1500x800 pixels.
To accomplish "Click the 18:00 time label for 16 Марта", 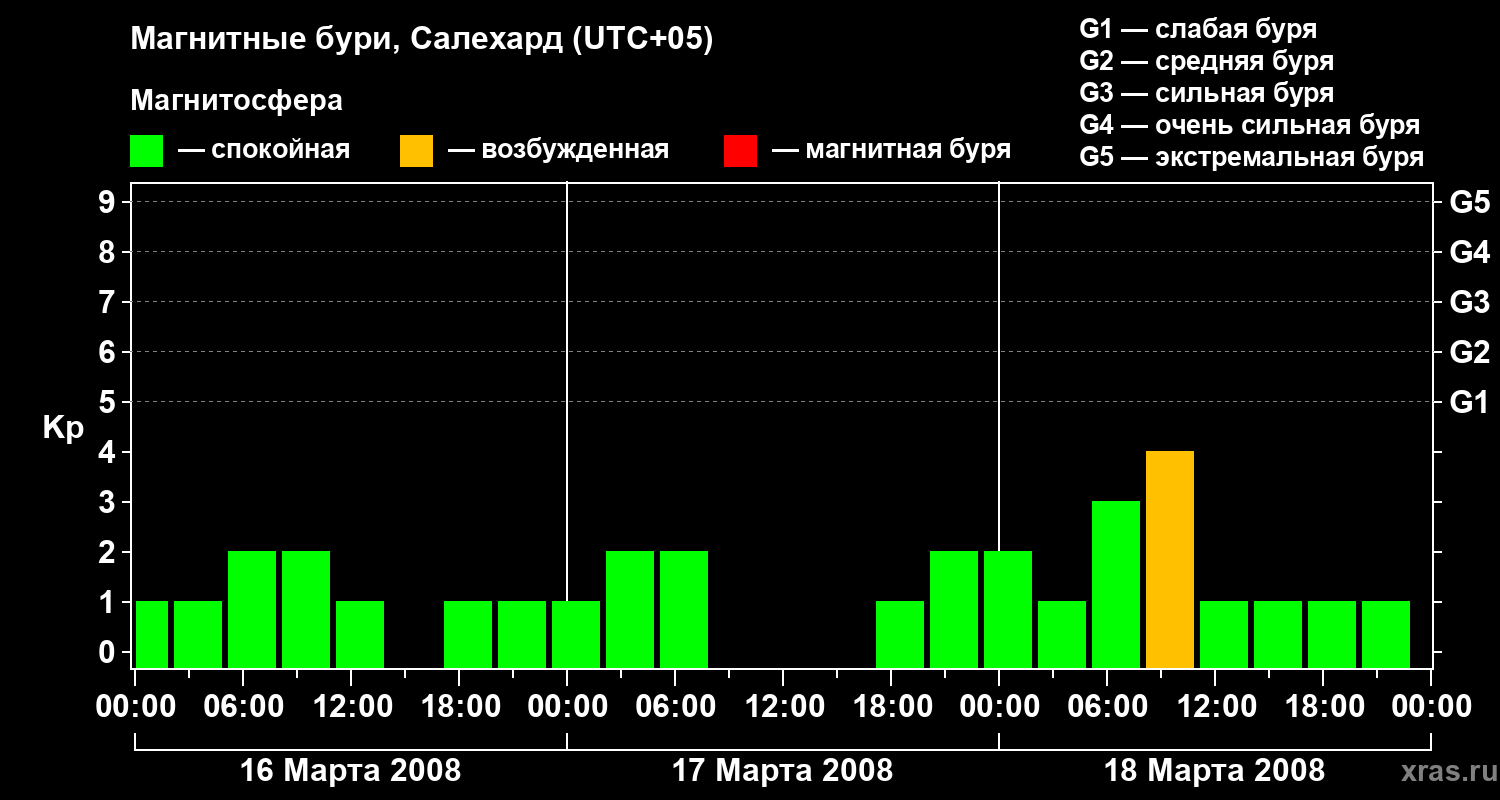I will (459, 707).
